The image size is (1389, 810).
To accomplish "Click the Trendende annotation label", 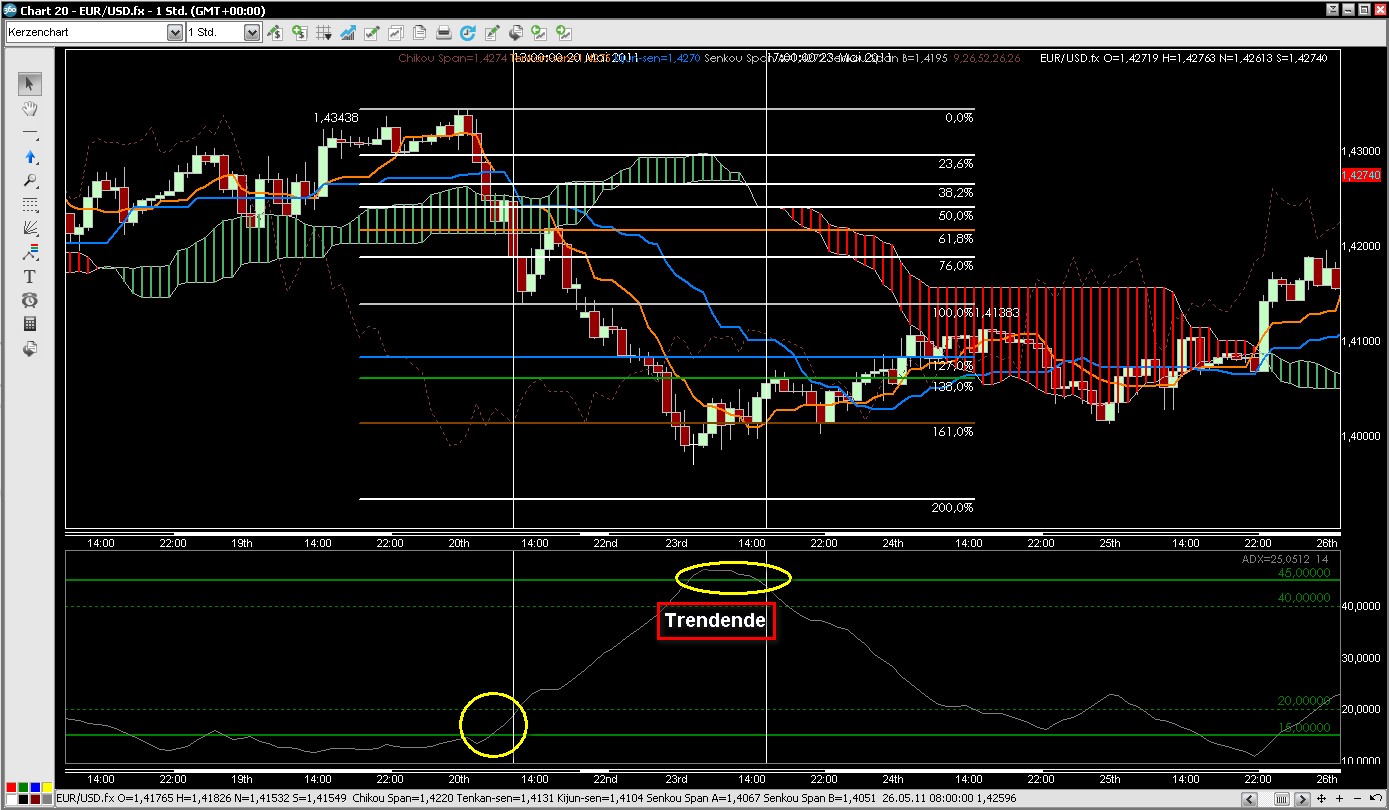I will click(715, 621).
